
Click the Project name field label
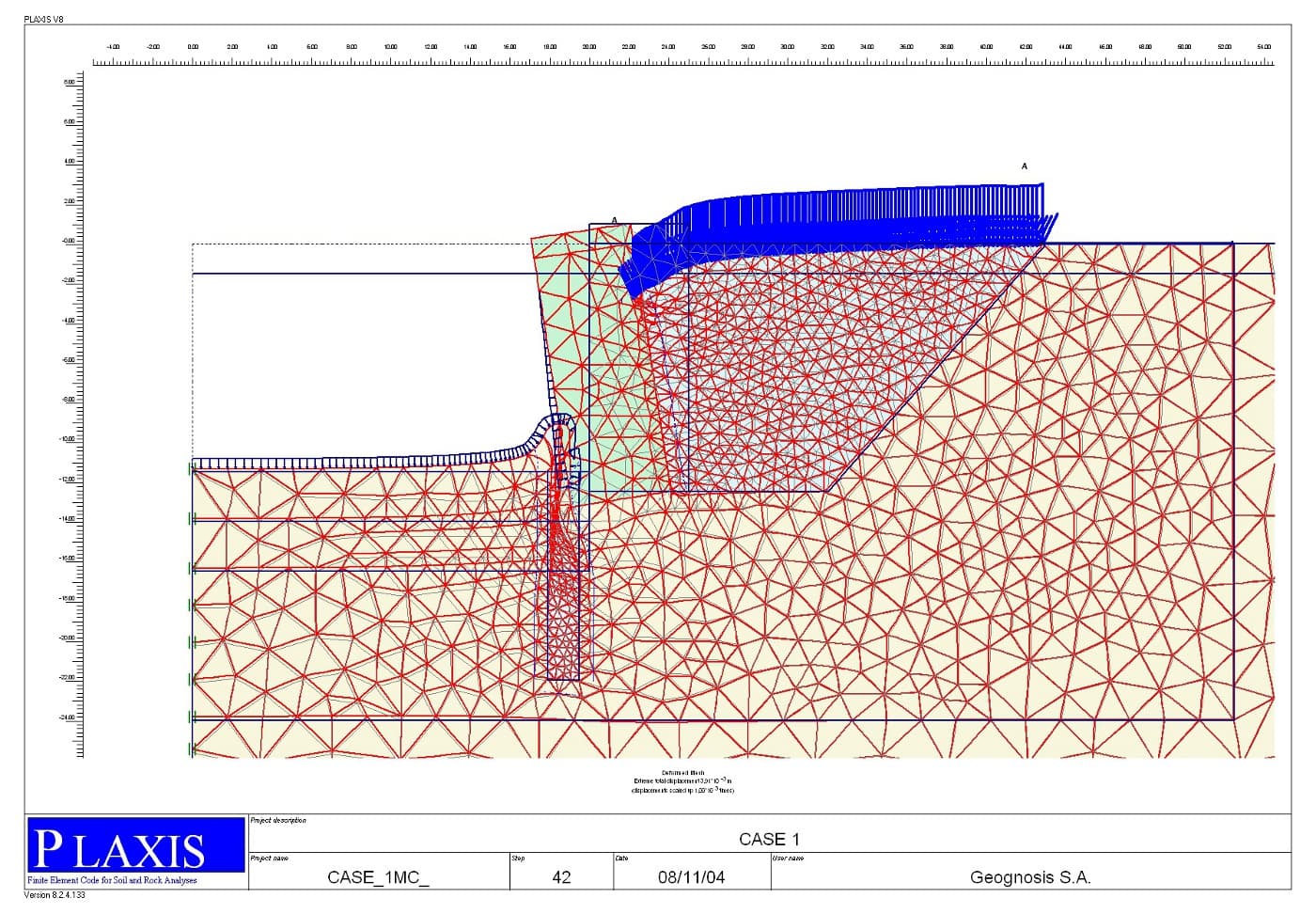pyautogui.click(x=270, y=858)
